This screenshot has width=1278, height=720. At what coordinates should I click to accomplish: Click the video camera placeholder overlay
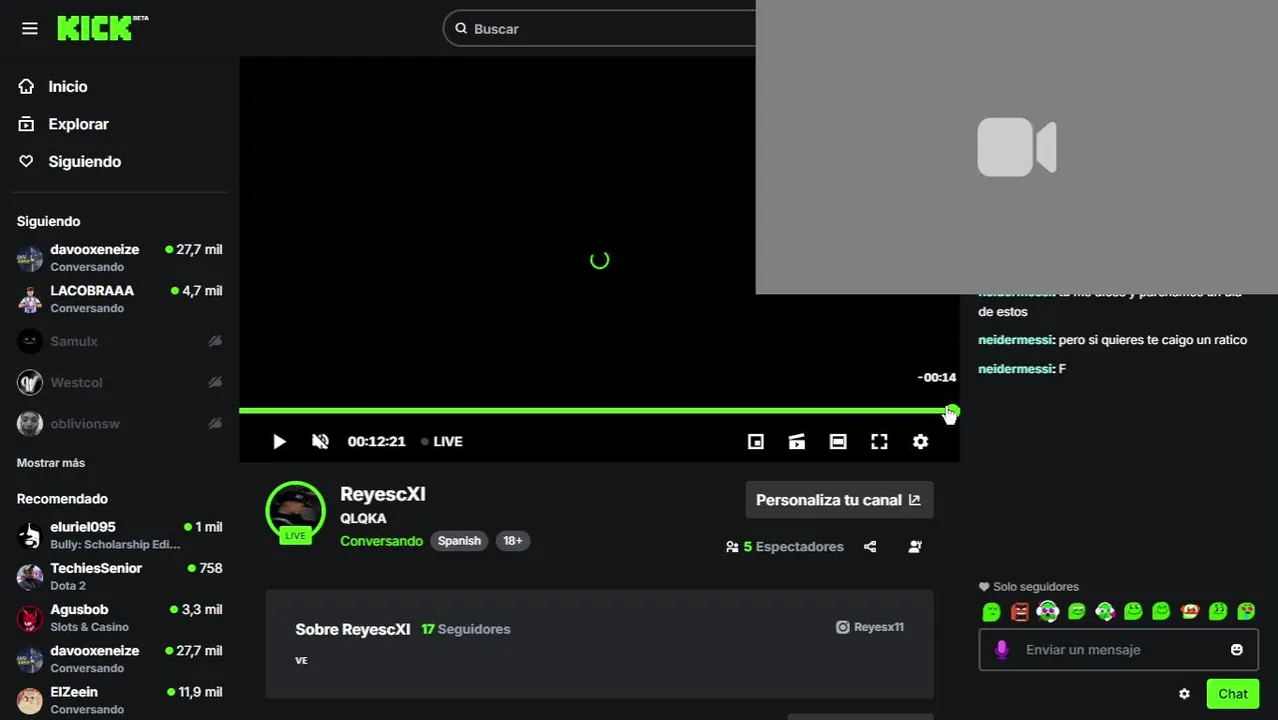click(1016, 147)
